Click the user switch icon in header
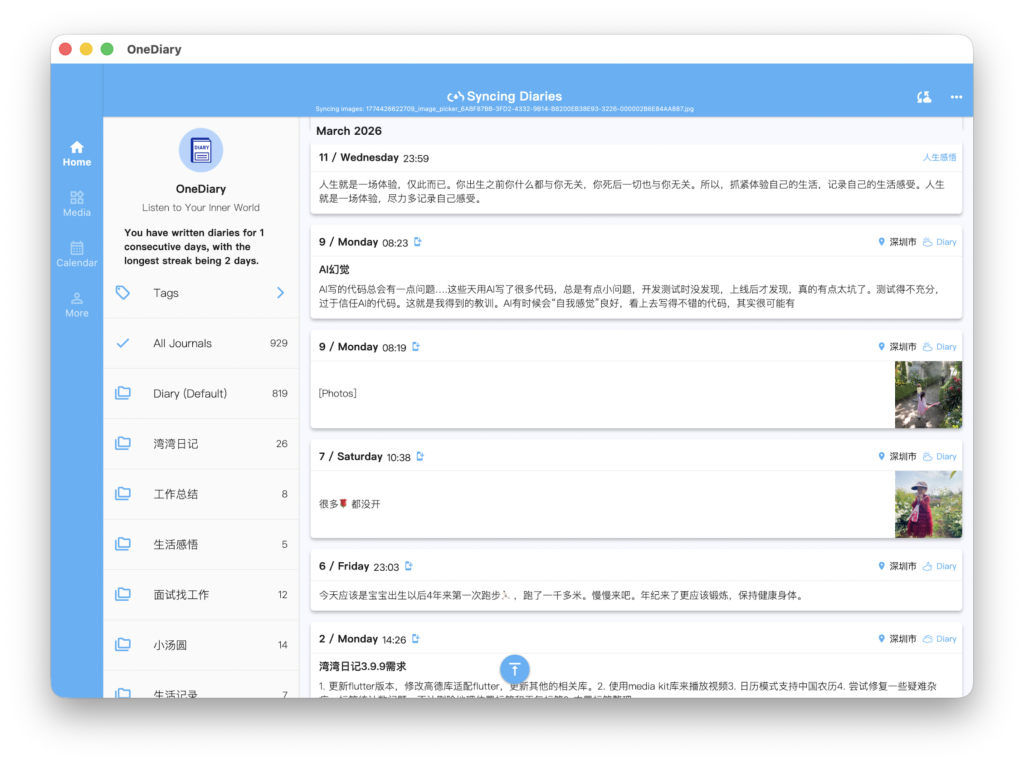The height and width of the screenshot is (765, 1024). click(924, 97)
